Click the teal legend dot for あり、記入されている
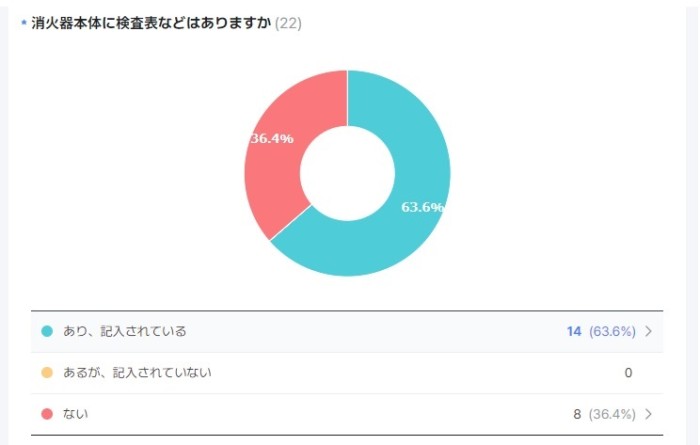The image size is (700, 445). coord(47,331)
